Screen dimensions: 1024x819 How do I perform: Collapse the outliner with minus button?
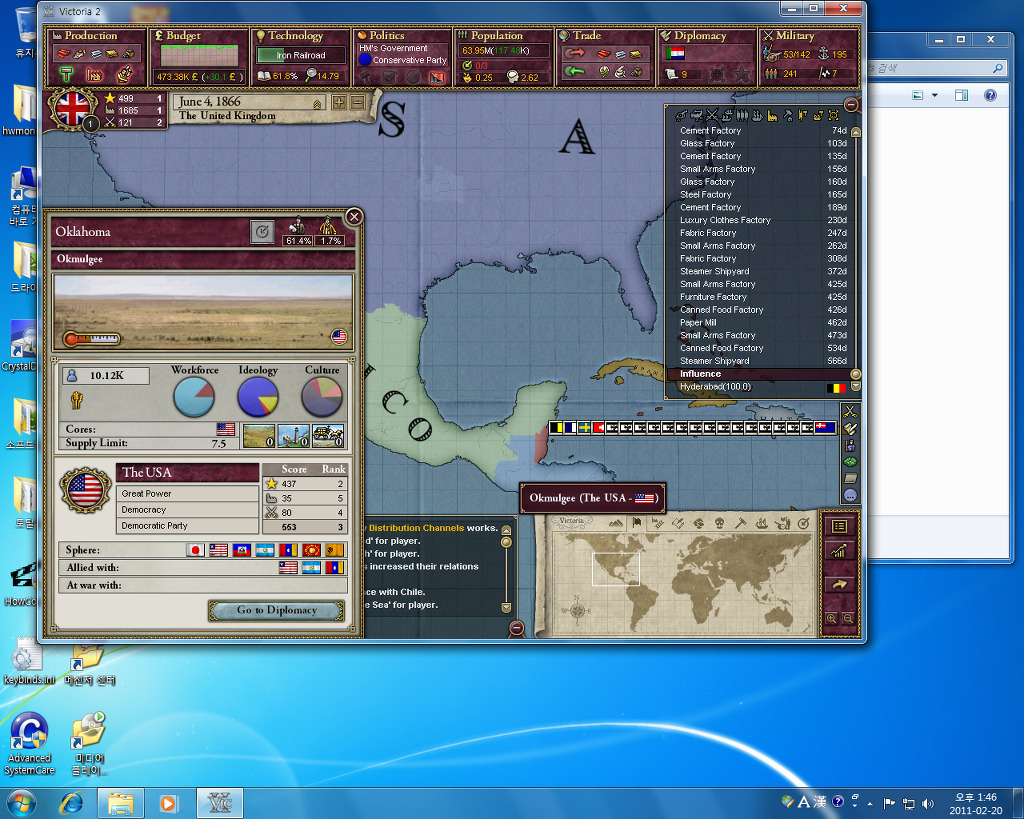tap(851, 104)
